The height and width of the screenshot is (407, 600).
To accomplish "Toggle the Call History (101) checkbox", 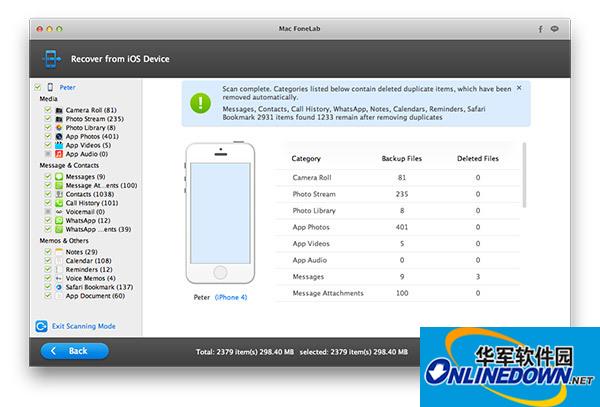I will [48, 203].
